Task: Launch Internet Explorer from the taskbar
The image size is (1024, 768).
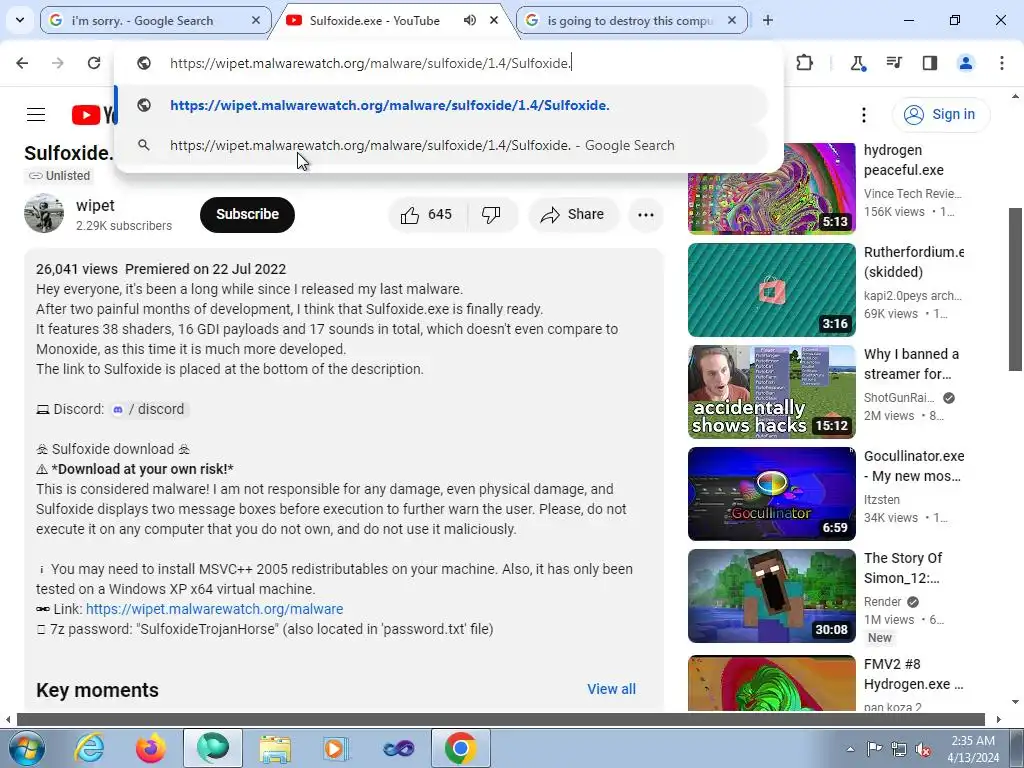Action: click(x=89, y=748)
